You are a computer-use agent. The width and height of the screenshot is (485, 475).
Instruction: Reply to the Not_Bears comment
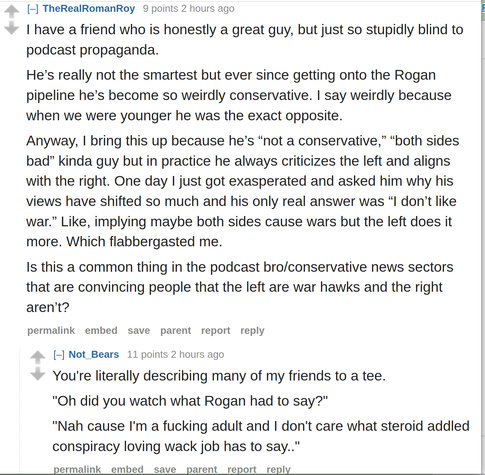coord(278,469)
